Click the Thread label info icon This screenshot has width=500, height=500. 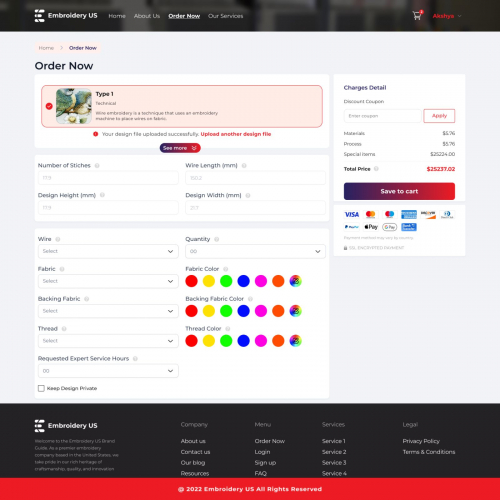click(x=64, y=329)
